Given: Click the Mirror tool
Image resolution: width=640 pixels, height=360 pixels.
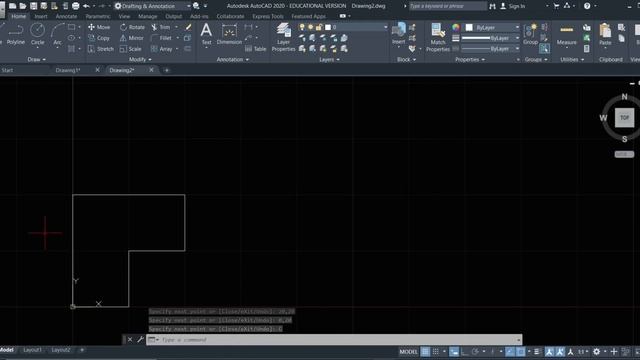Looking at the screenshot, I should click(x=131, y=38).
